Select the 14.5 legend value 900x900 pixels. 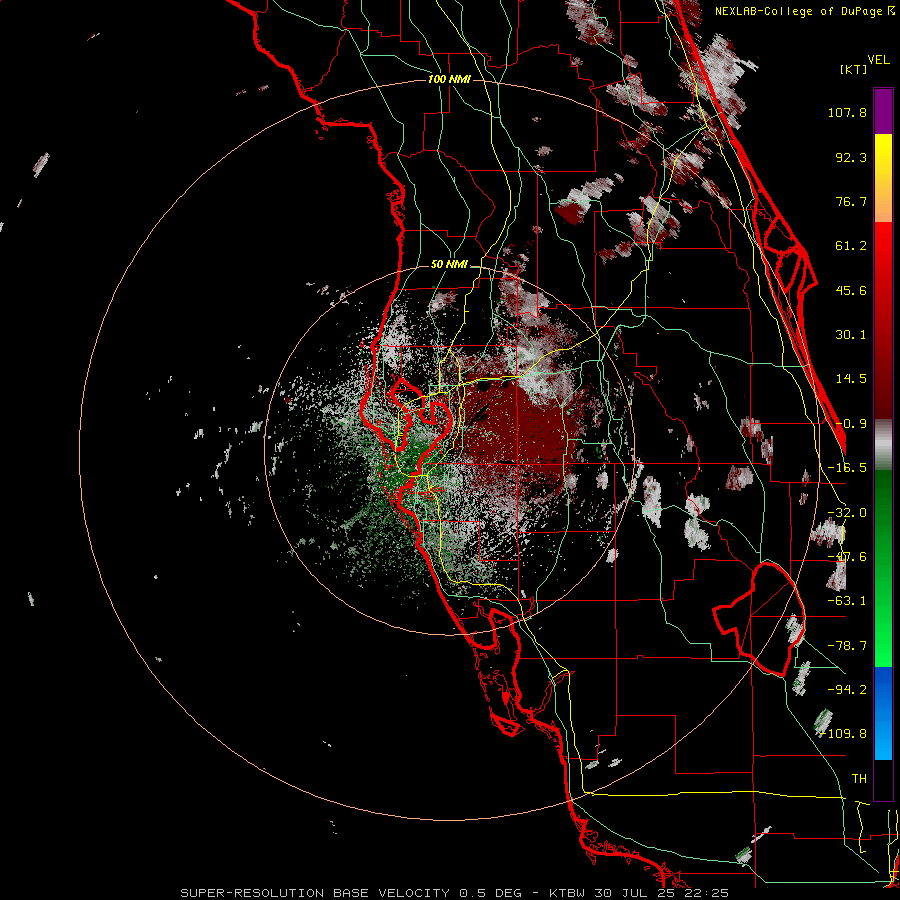pos(851,379)
